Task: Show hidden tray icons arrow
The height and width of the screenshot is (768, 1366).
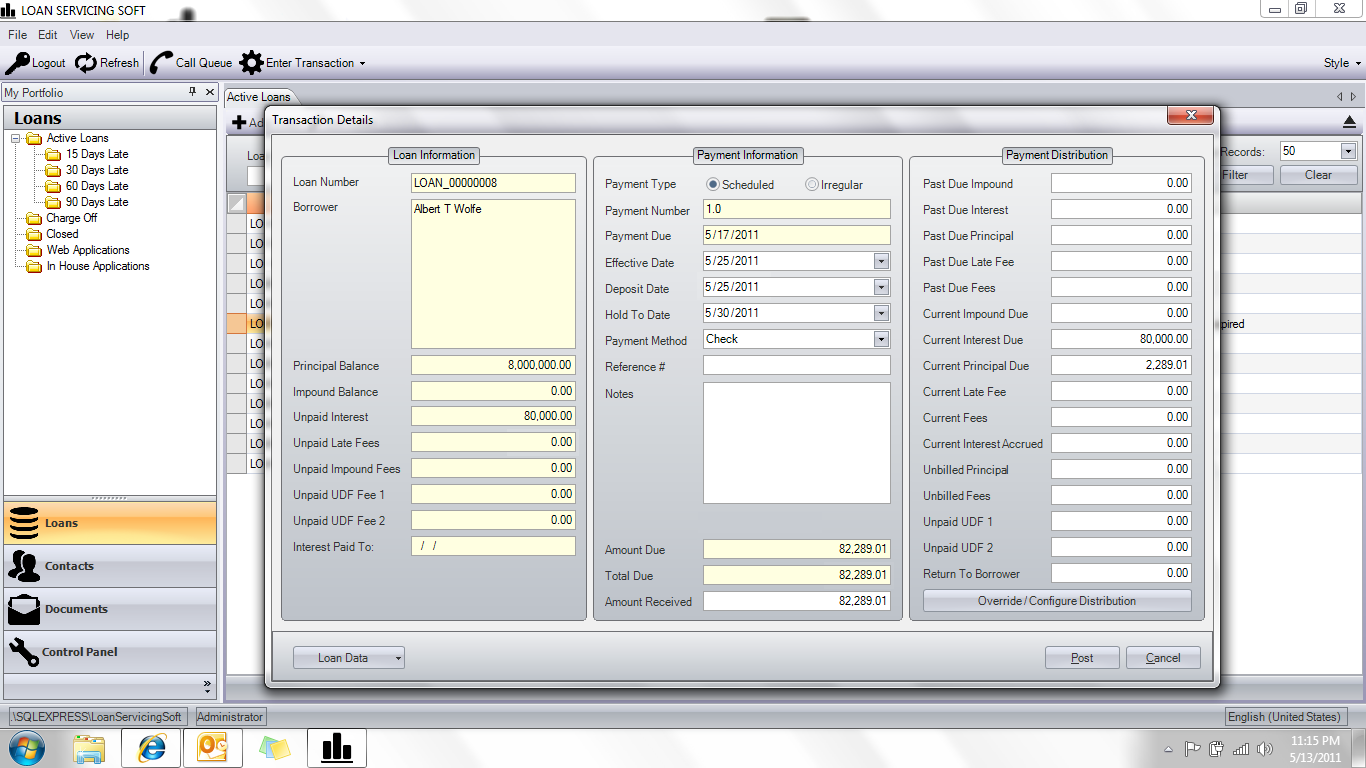Action: click(x=1169, y=749)
